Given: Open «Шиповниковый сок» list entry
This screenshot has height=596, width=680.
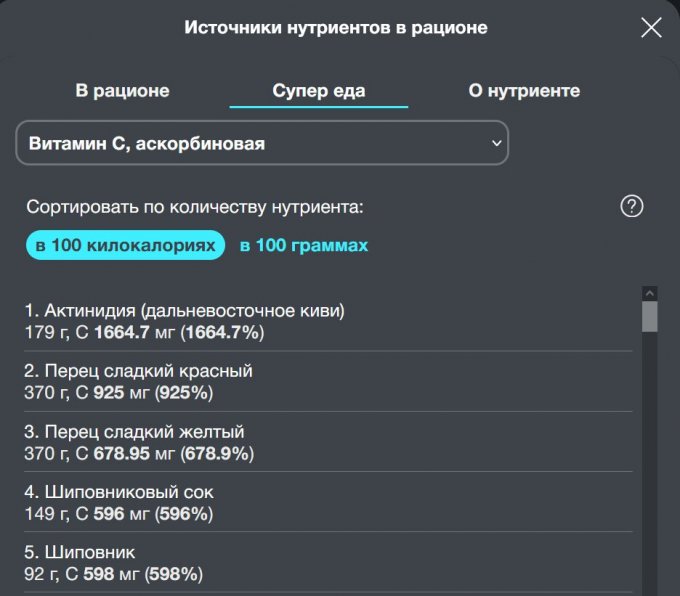Looking at the screenshot, I should point(119,492).
